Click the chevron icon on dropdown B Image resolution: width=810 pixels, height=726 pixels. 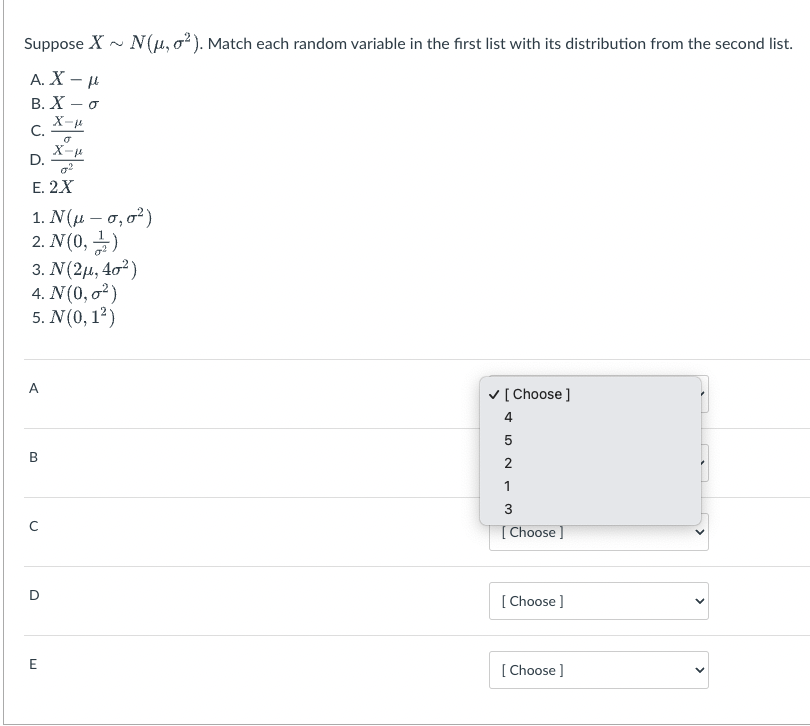tap(701, 463)
